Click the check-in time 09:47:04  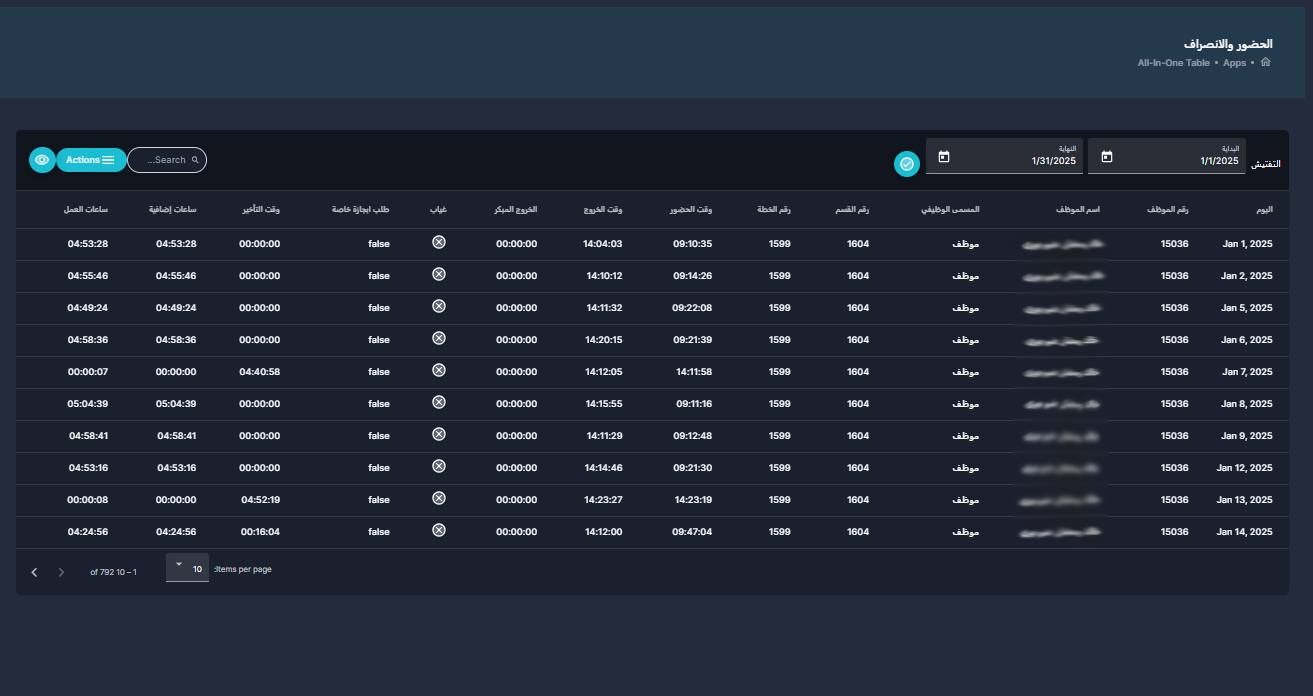tap(692, 532)
